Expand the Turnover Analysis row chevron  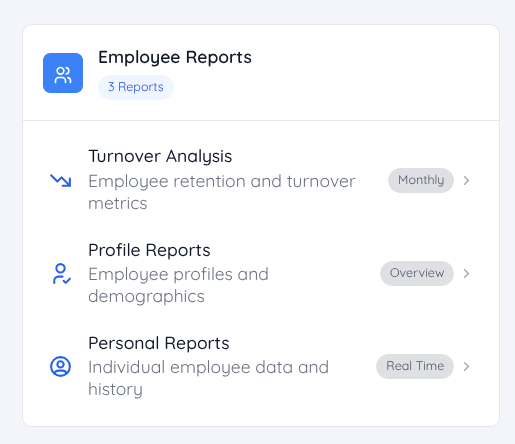466,180
